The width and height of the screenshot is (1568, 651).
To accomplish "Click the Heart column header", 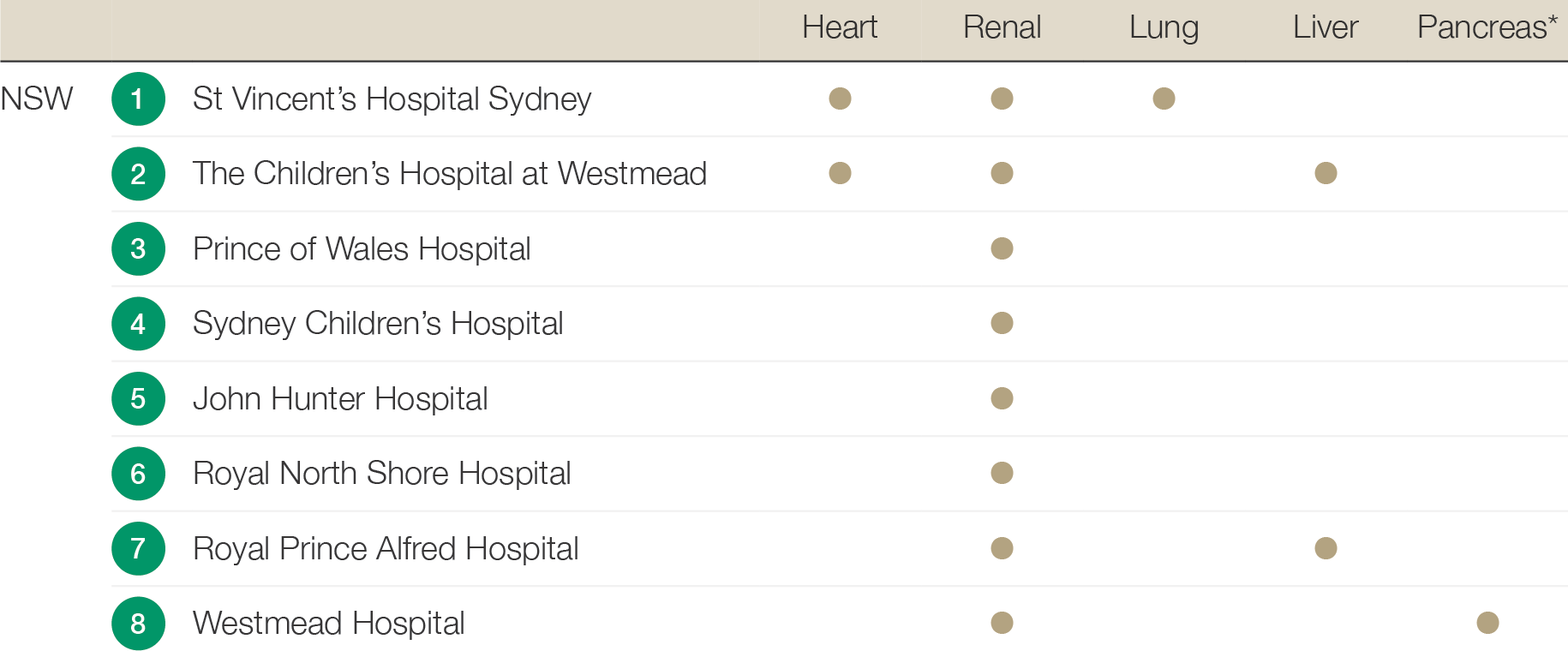I will pos(840,27).
